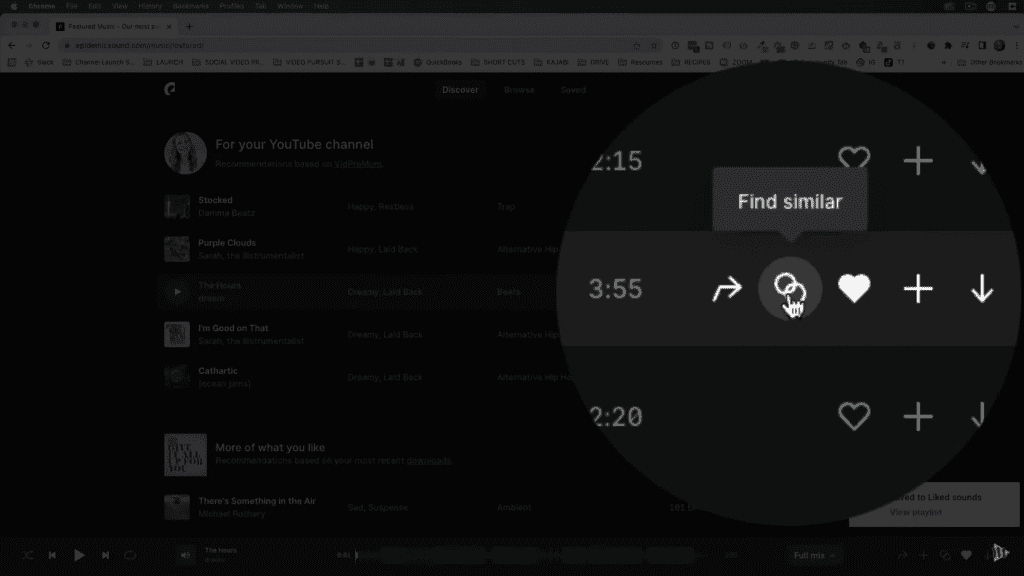This screenshot has height=576, width=1024.
Task: Expand the RECIPES bookmarks folder
Action: [x=693, y=63]
